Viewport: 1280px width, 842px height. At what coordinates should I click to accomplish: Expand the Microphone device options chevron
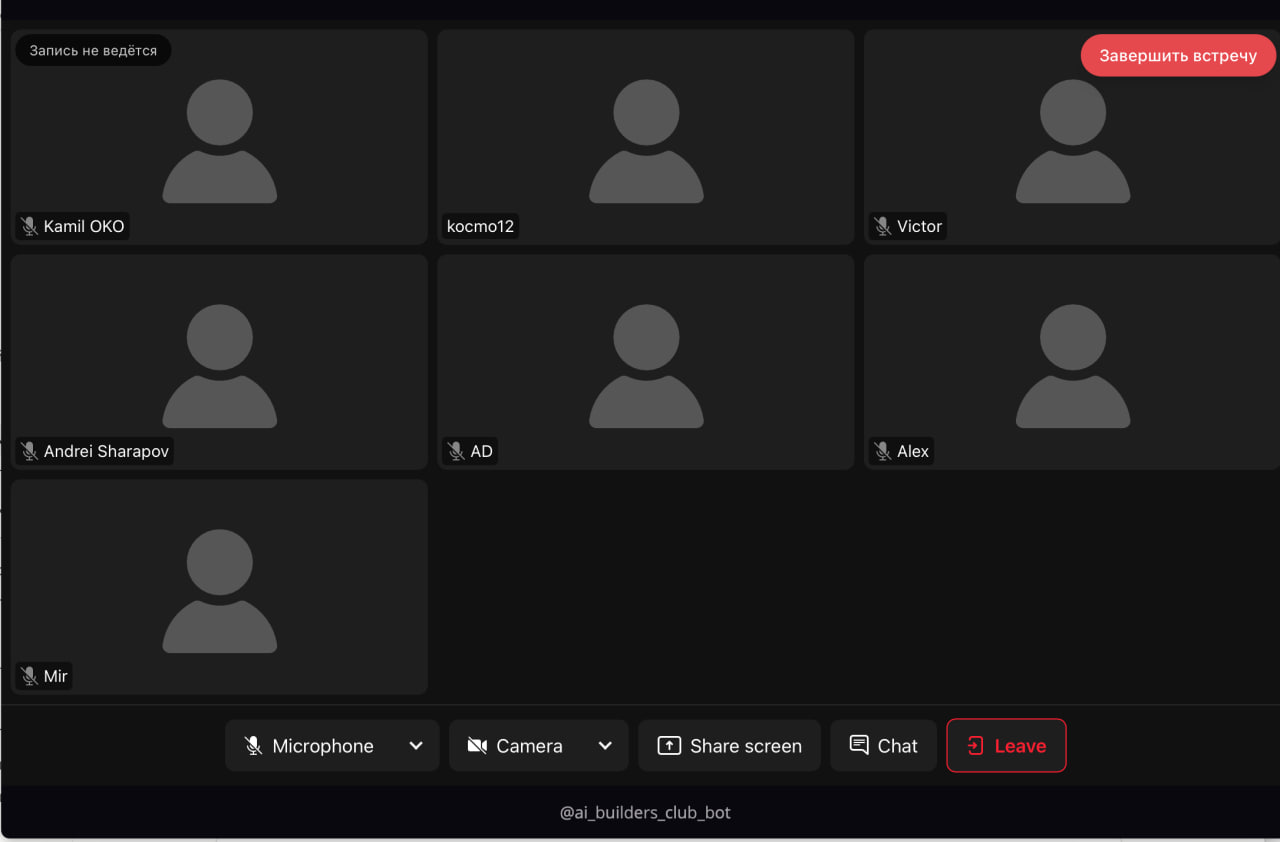coord(416,746)
